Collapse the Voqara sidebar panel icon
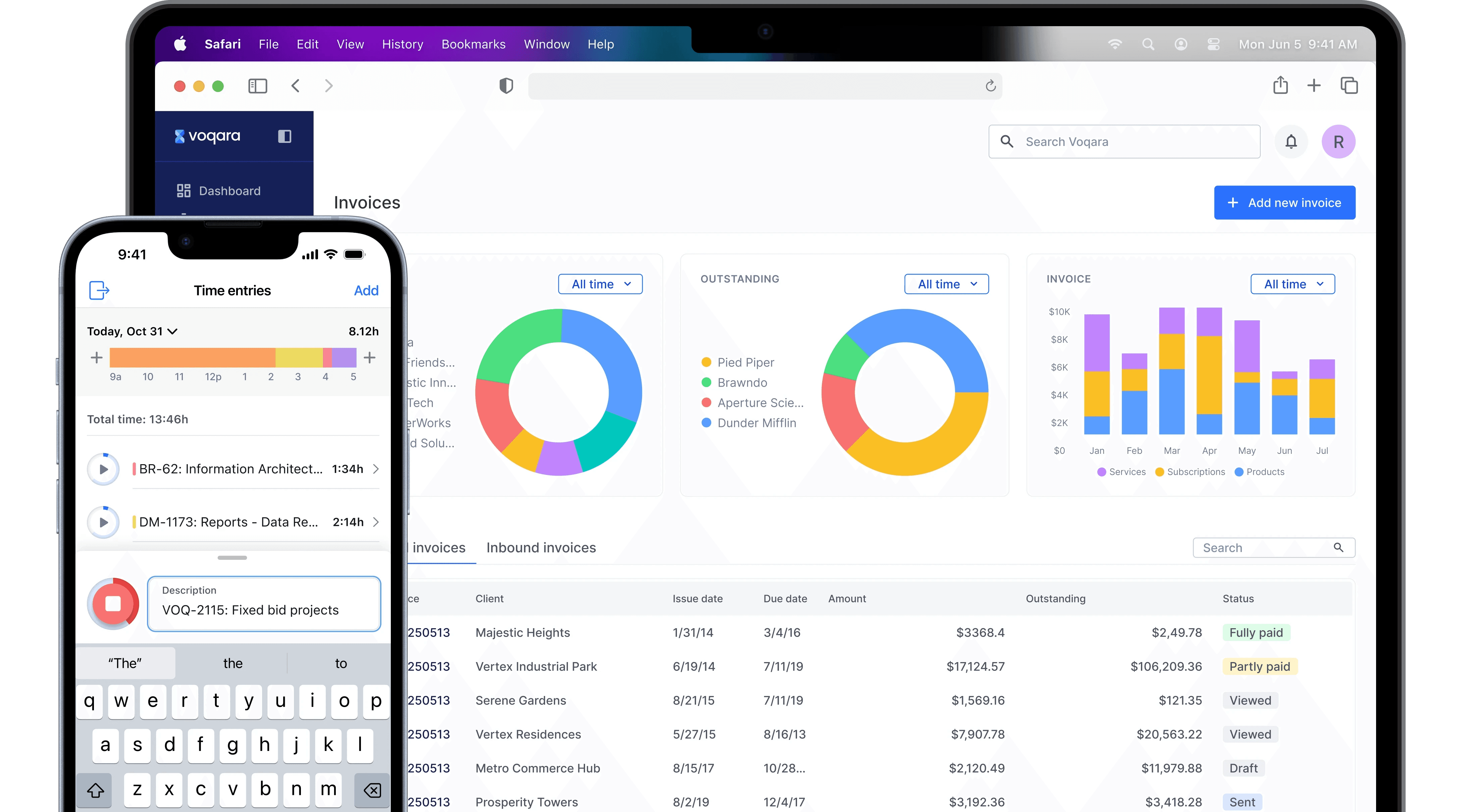This screenshot has height=812, width=1469. [284, 136]
